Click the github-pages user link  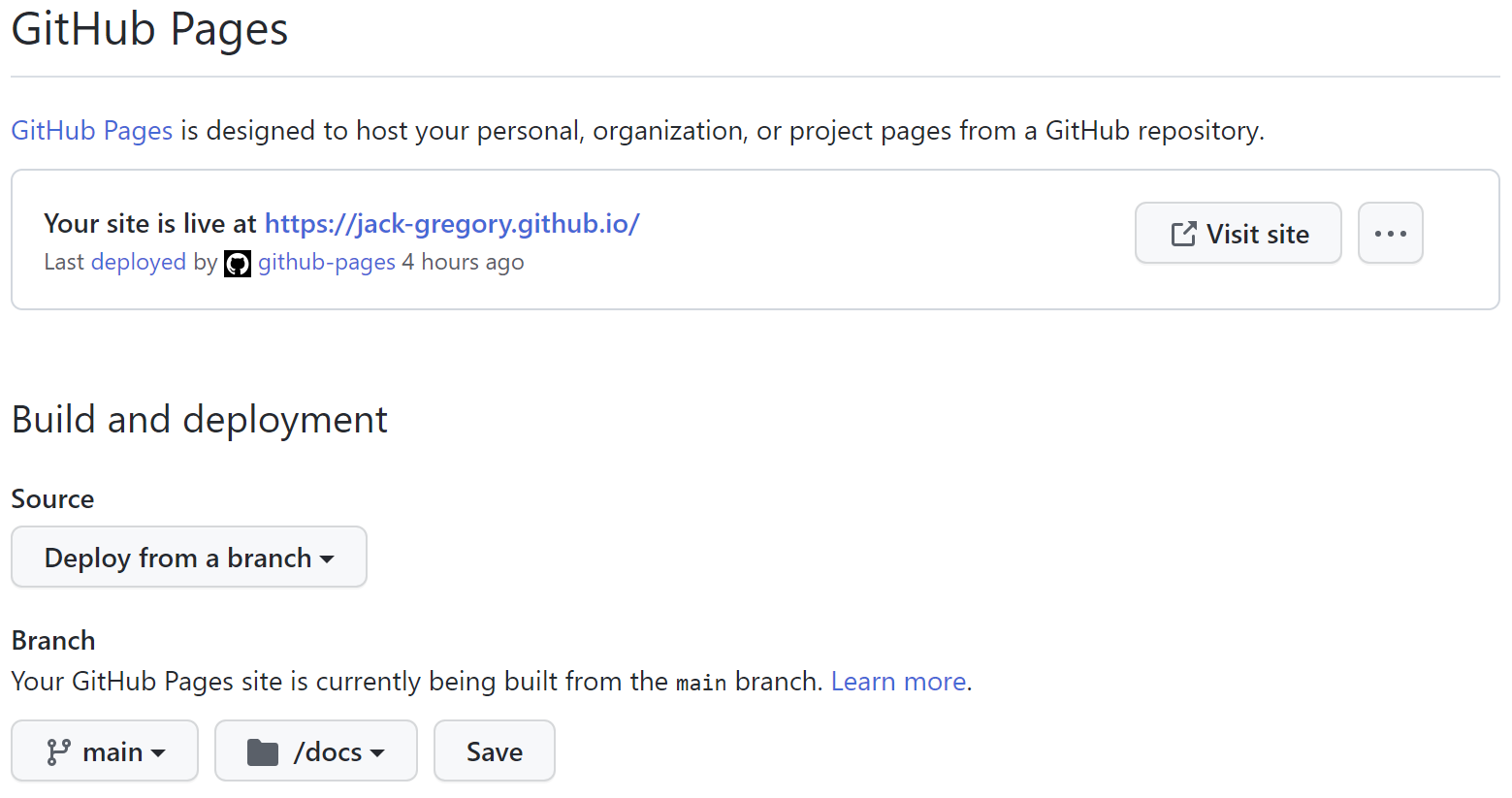(327, 263)
